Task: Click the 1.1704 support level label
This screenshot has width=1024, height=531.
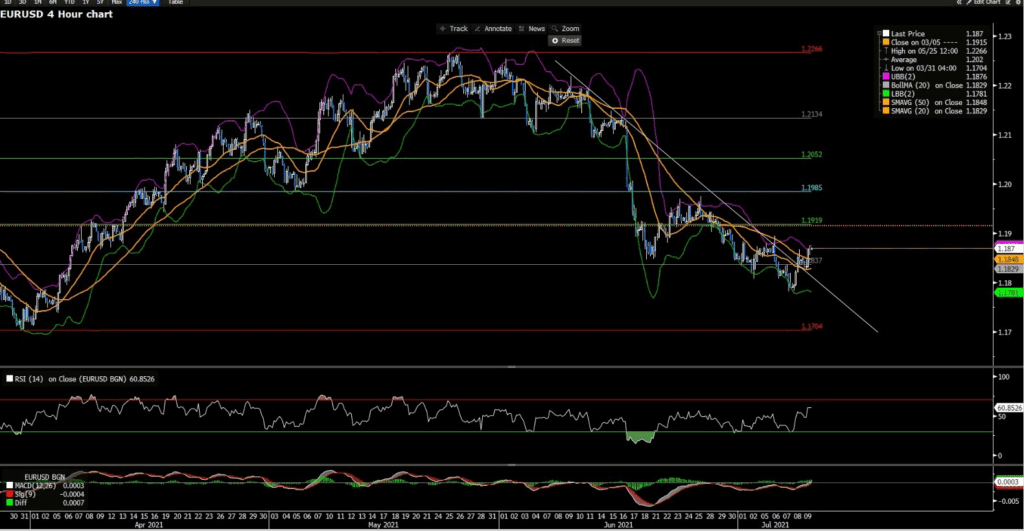Action: coord(812,327)
